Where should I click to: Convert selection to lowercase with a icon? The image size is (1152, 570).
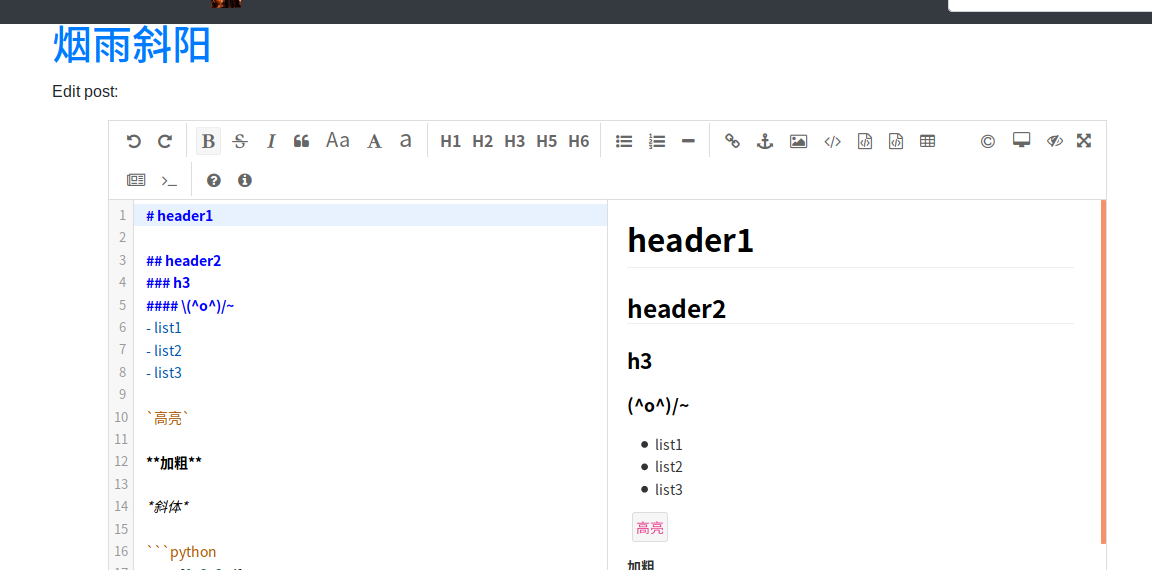coord(406,140)
